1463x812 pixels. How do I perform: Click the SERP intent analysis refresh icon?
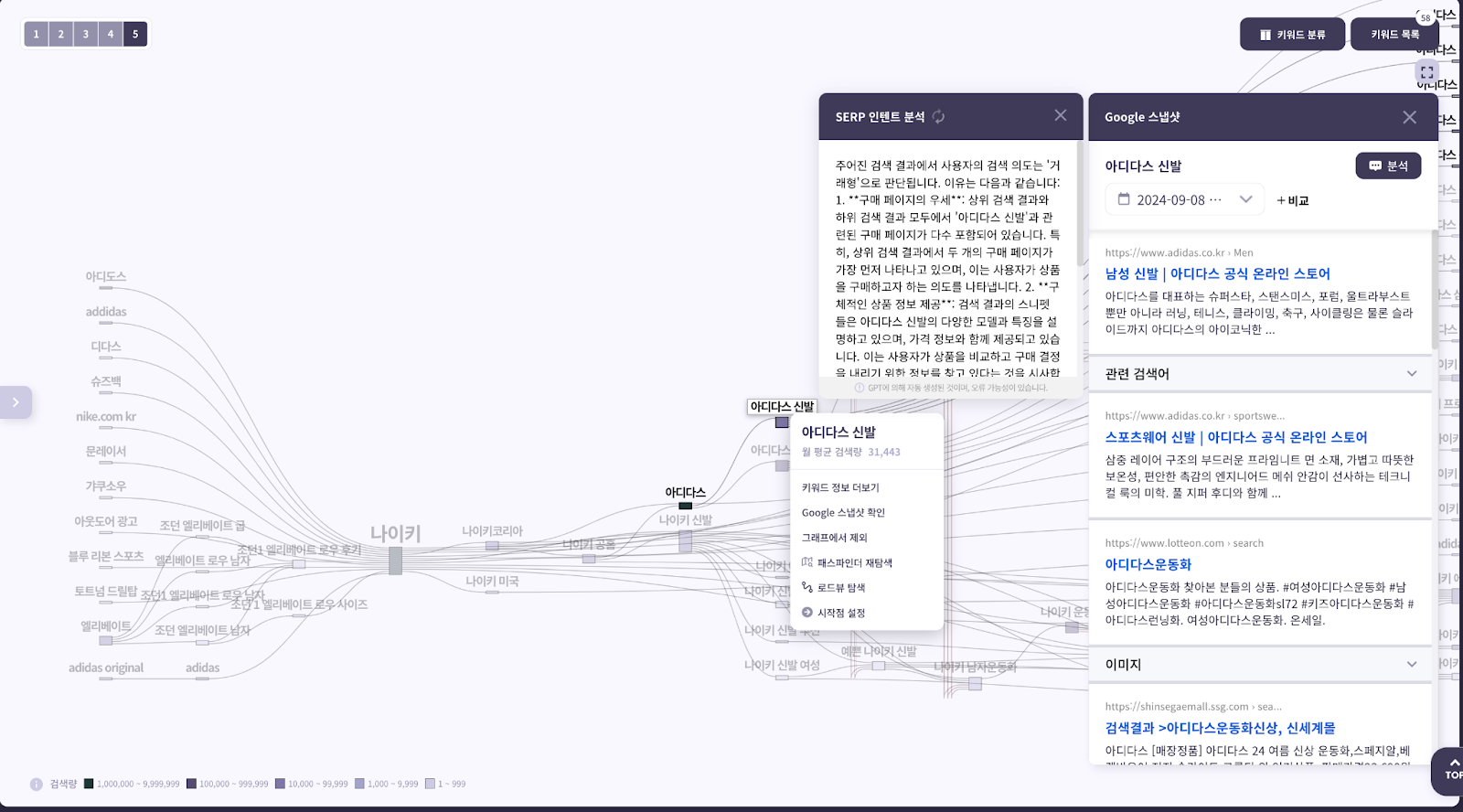click(938, 117)
